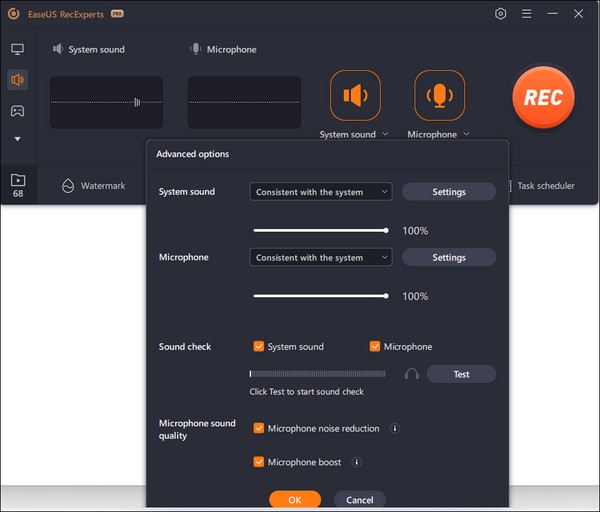Minimize the RecExperts window
Viewport: 600px width, 512px height.
(552, 14)
